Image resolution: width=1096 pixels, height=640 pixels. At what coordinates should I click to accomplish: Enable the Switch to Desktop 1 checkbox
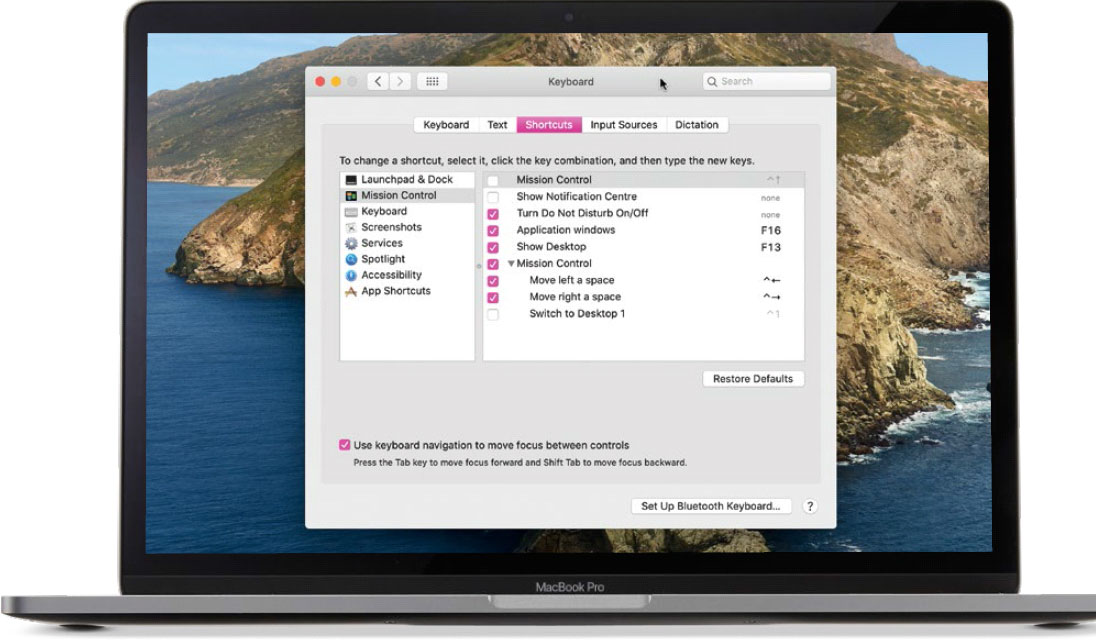(493, 314)
